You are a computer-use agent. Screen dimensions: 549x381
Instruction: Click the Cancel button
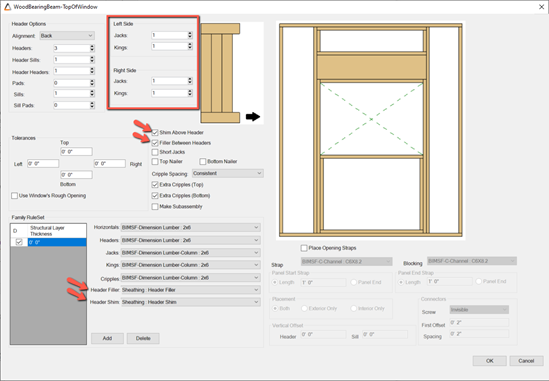click(x=526, y=361)
